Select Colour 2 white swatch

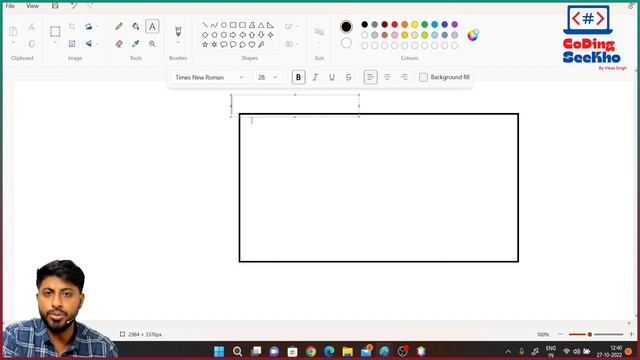click(346, 43)
